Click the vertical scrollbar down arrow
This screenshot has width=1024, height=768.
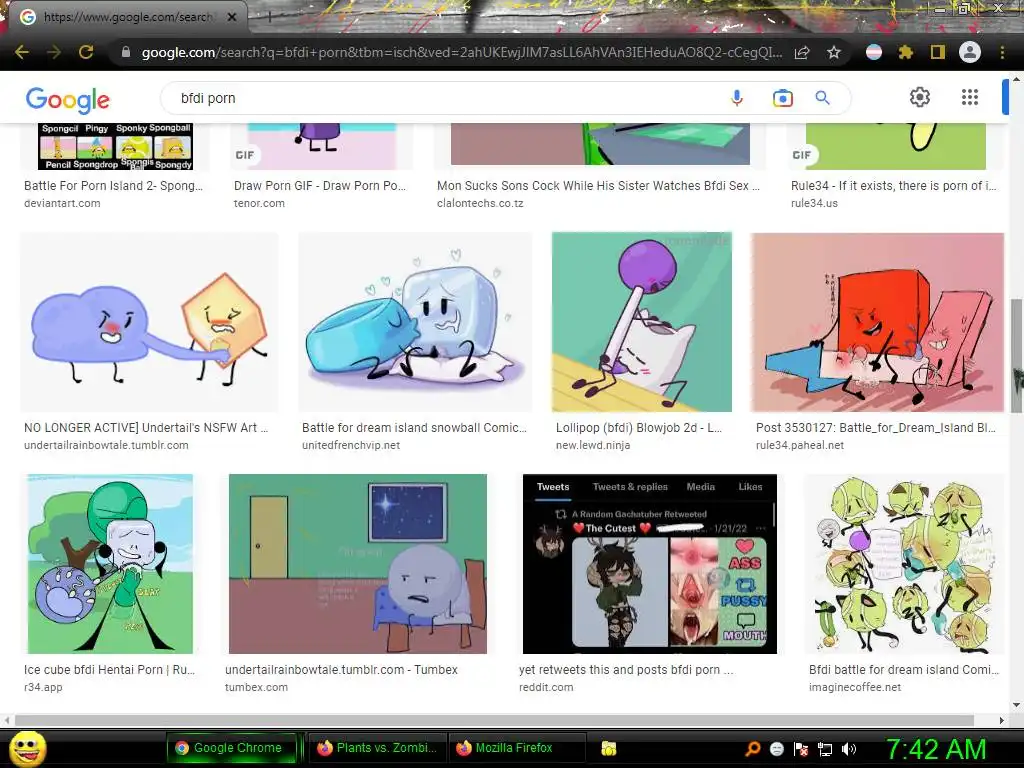(x=1016, y=705)
